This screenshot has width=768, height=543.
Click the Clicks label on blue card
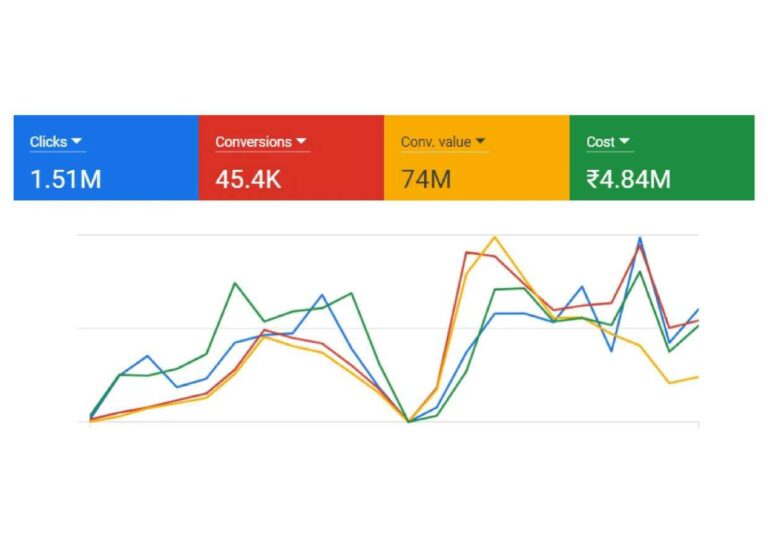(48, 142)
